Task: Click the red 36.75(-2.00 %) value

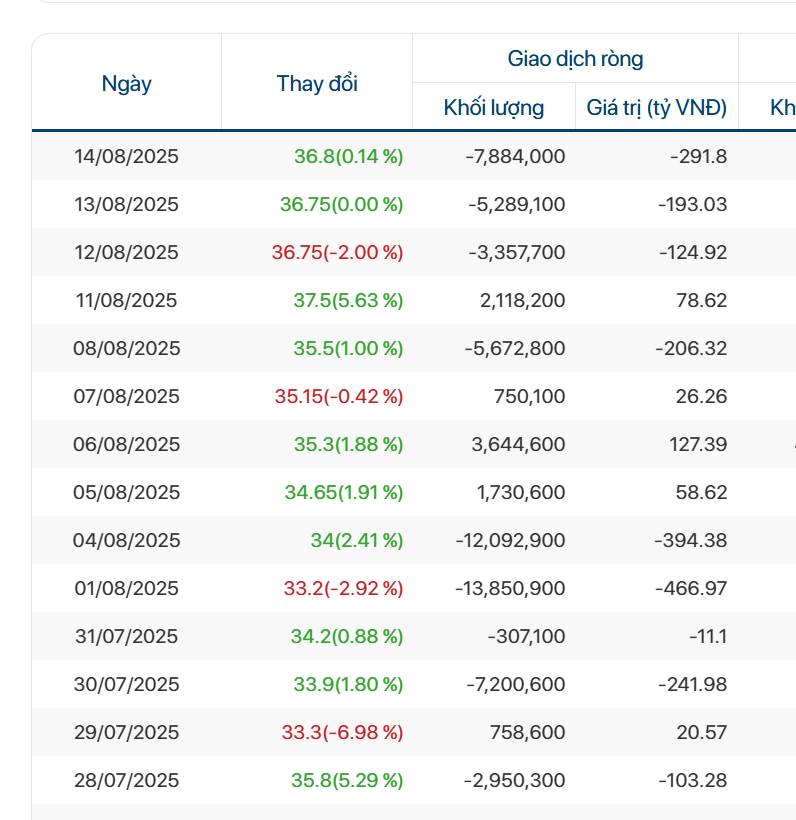Action: tap(337, 252)
